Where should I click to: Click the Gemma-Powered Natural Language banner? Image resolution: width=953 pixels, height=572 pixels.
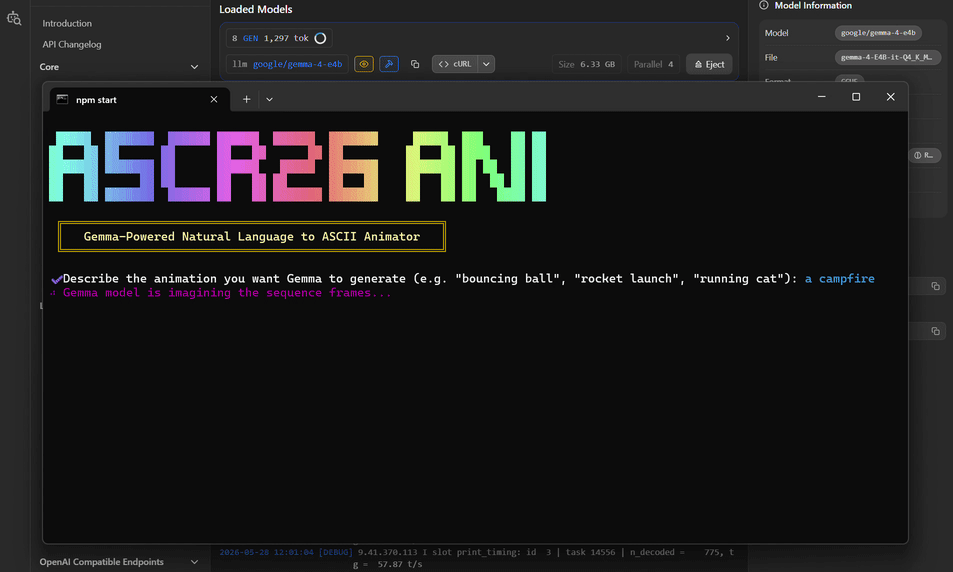point(252,236)
